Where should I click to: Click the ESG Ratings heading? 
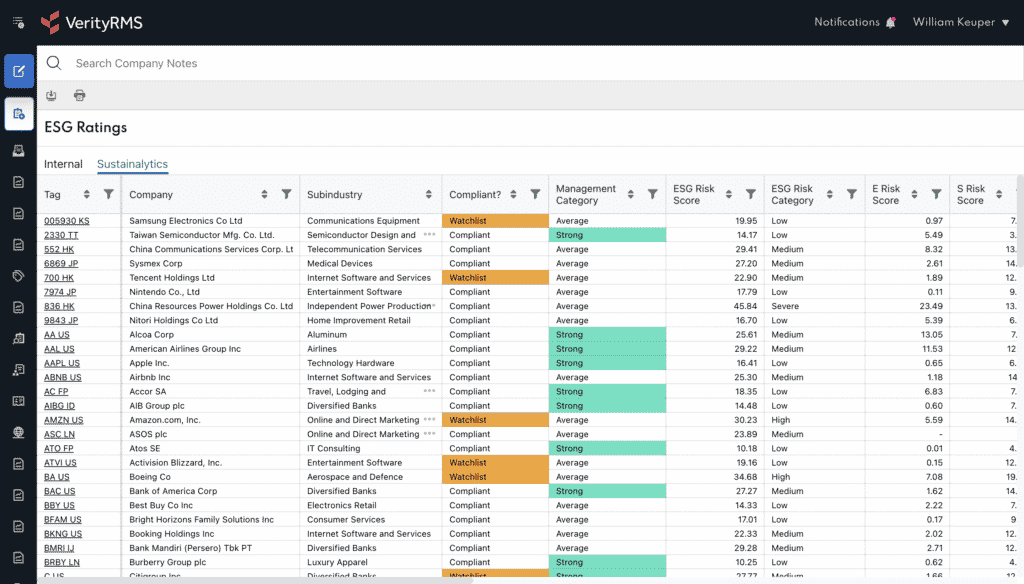[x=86, y=127]
